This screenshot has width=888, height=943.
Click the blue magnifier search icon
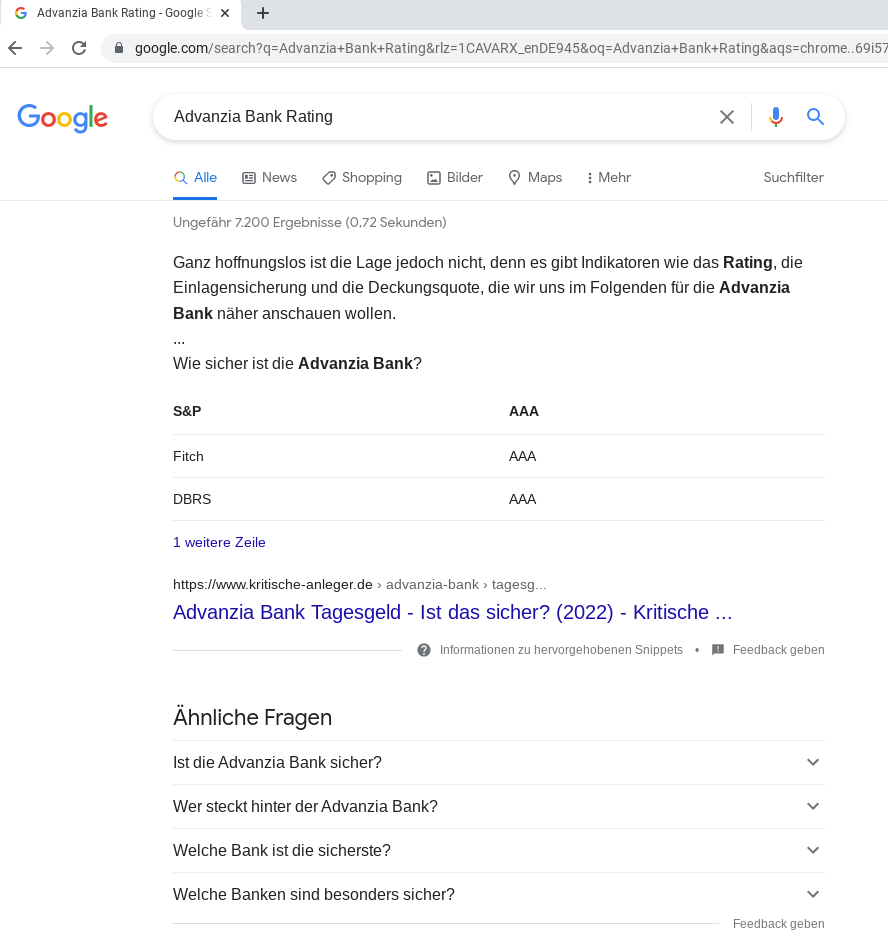pyautogui.click(x=816, y=117)
